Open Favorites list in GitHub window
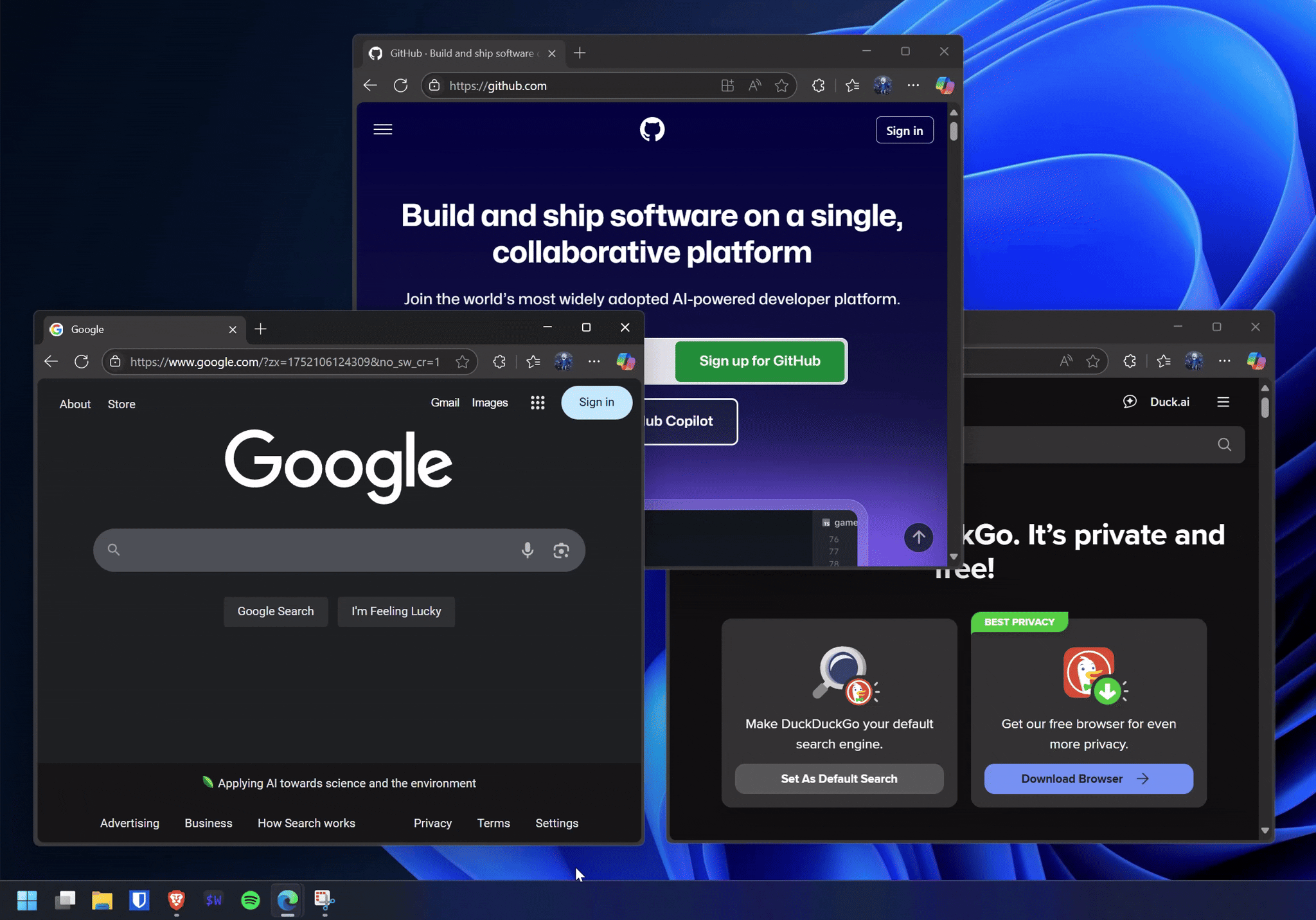 852,86
